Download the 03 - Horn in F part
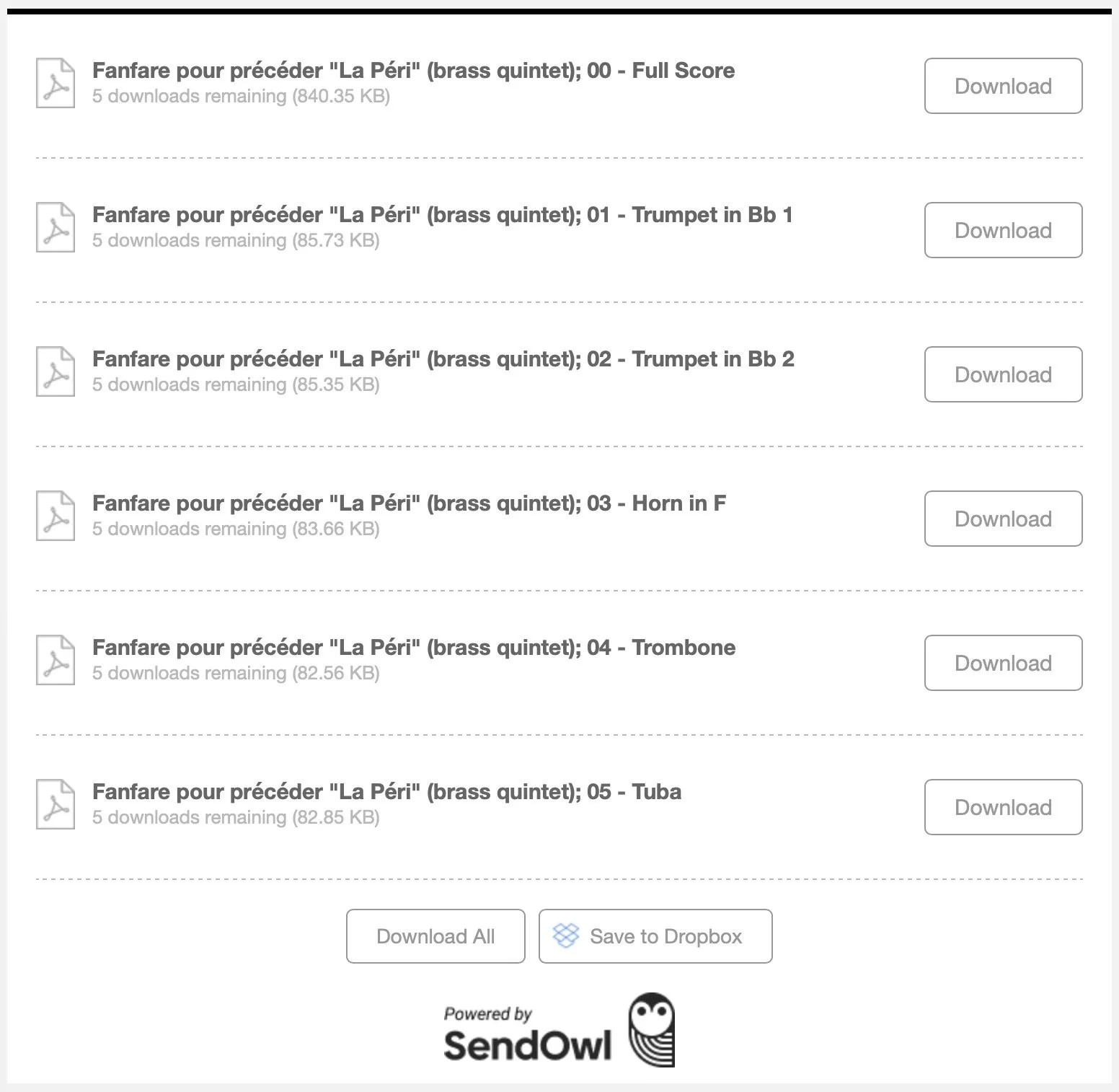The image size is (1119, 1092). pos(1003,519)
